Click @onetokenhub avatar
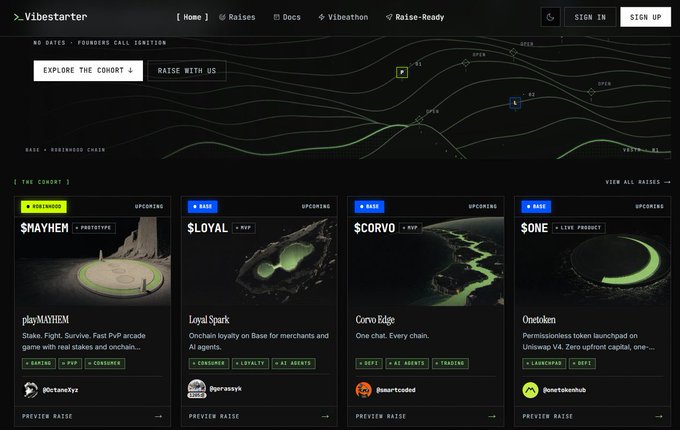This screenshot has height=430, width=680. coord(530,390)
